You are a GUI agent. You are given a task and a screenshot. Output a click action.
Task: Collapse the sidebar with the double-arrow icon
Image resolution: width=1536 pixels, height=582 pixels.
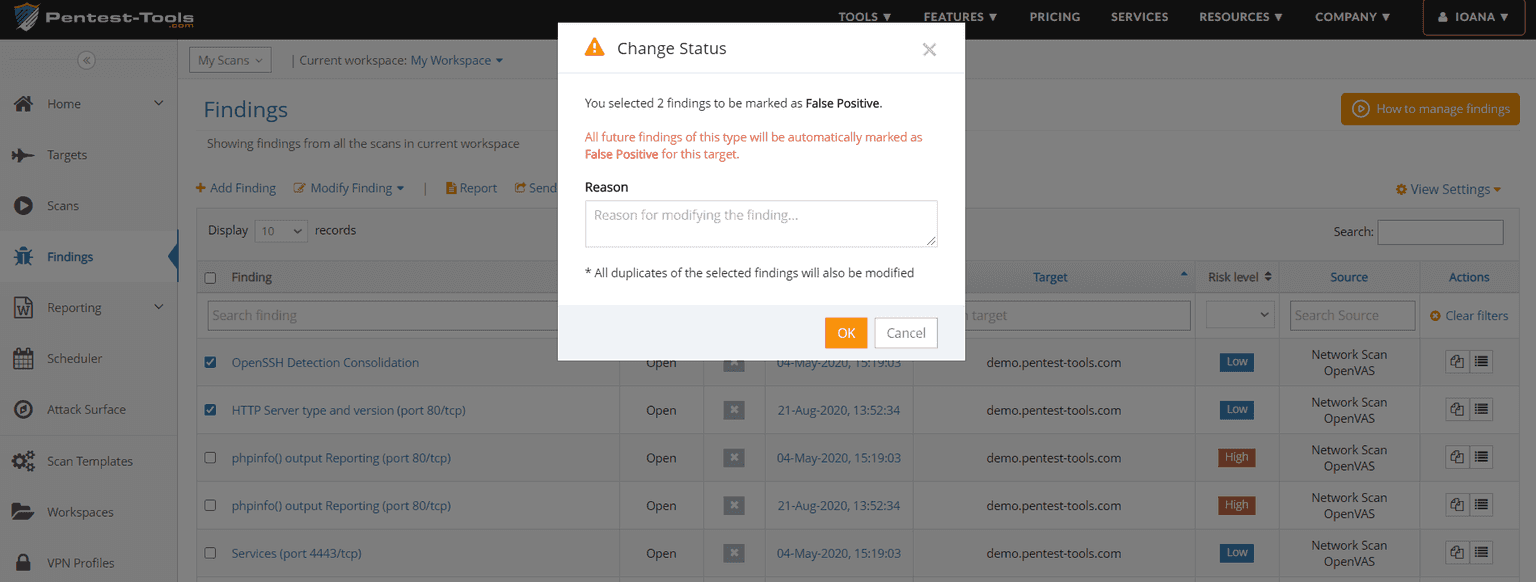[x=86, y=61]
